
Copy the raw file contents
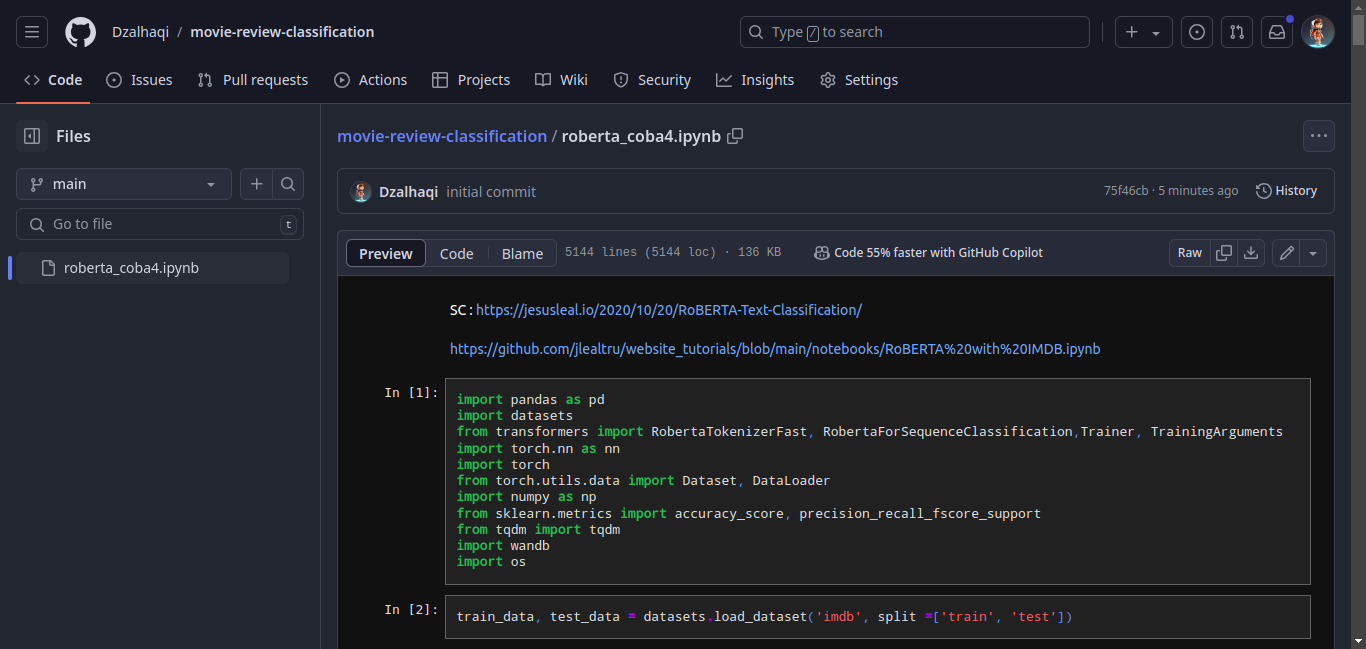[x=1224, y=252]
